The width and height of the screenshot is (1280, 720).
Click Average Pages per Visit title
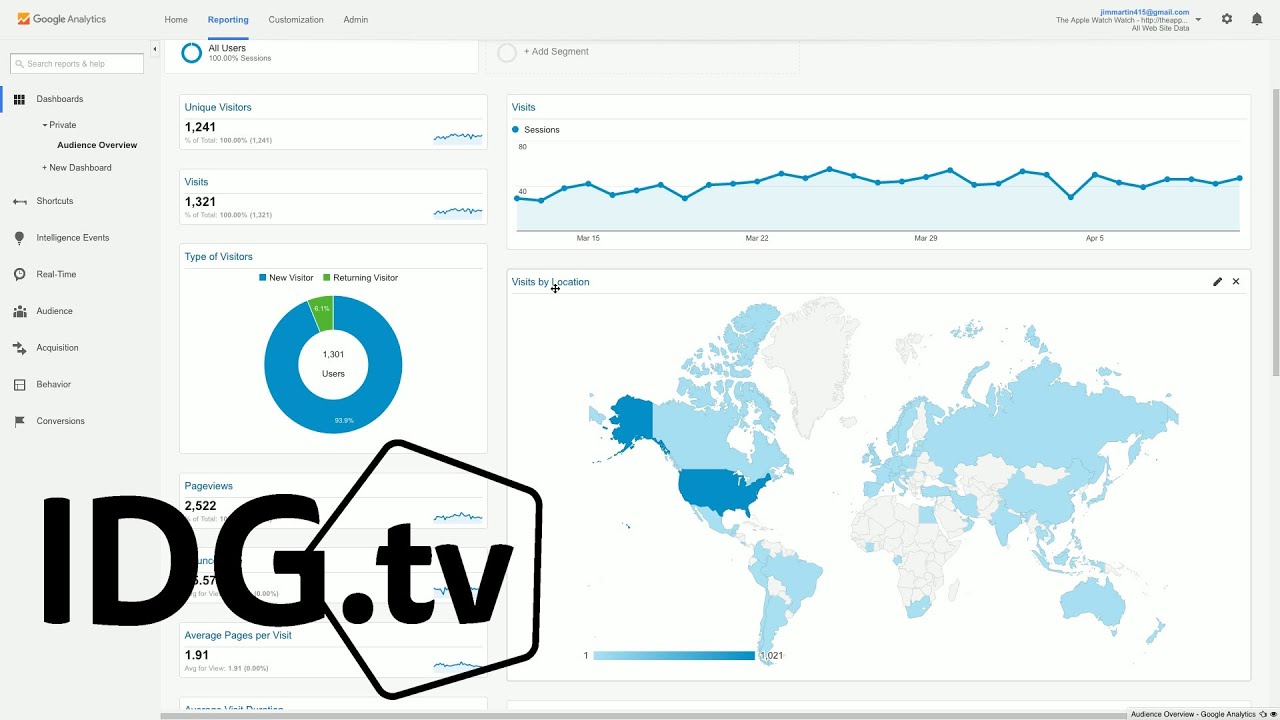238,635
